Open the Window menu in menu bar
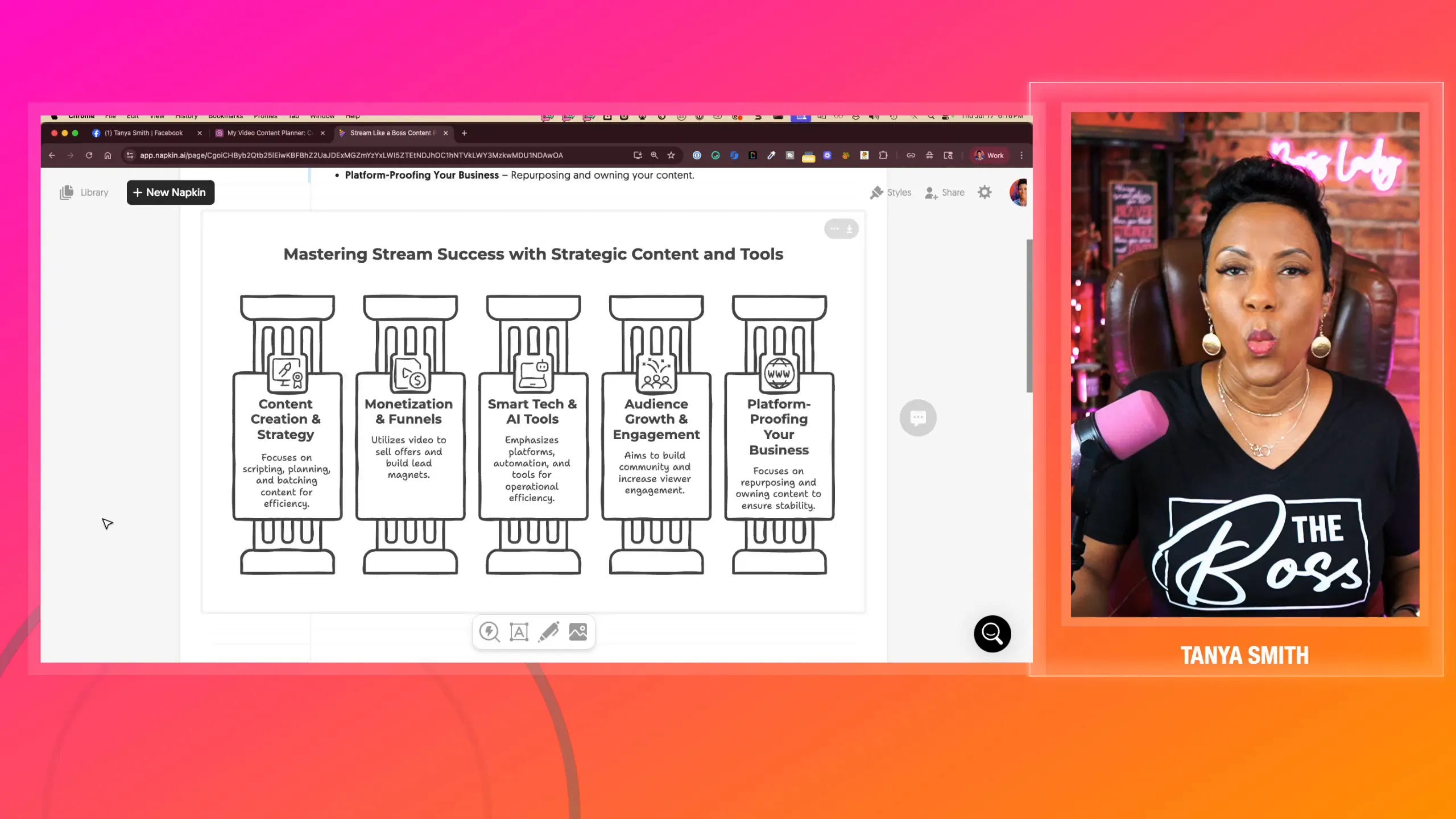The height and width of the screenshot is (819, 1456). pos(322,117)
